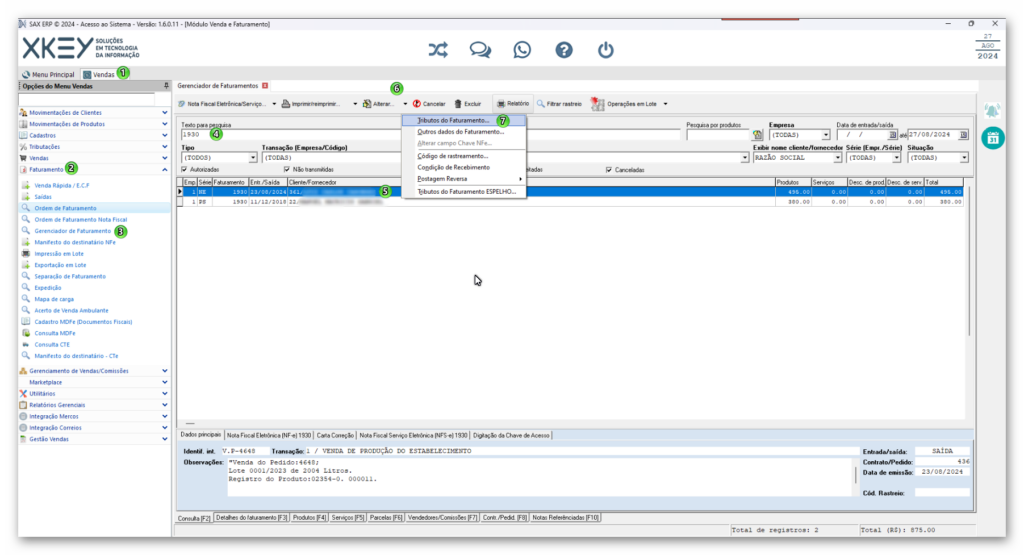
Task: Open dropdown arrow next to Nota Fiscal Eletrônica
Action: (x=274, y=104)
